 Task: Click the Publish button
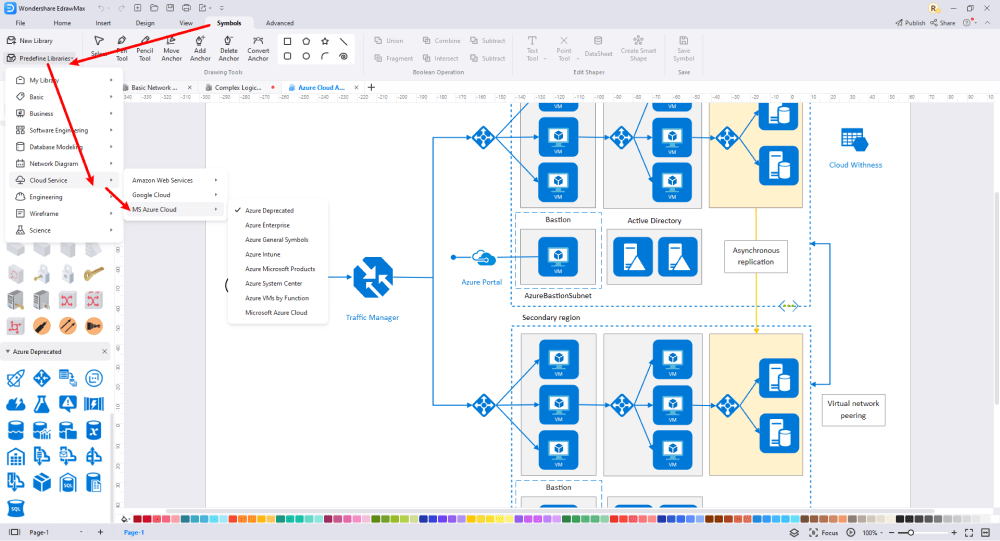pyautogui.click(x=910, y=23)
